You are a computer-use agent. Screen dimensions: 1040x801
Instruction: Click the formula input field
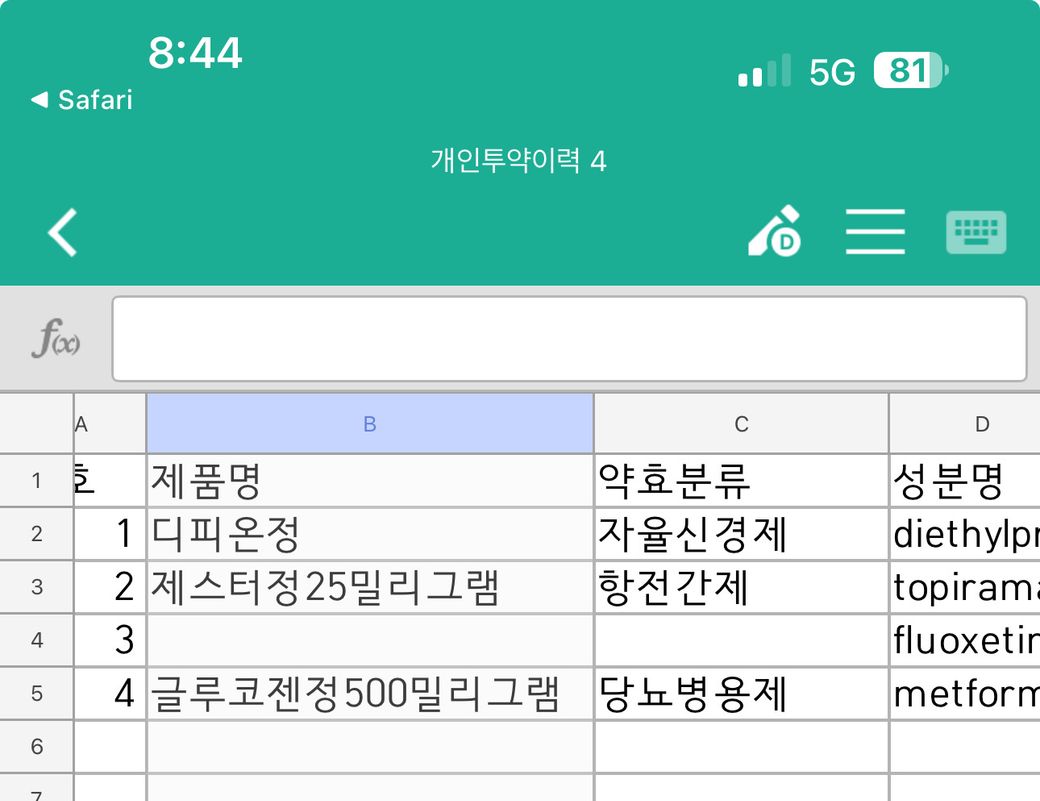569,339
